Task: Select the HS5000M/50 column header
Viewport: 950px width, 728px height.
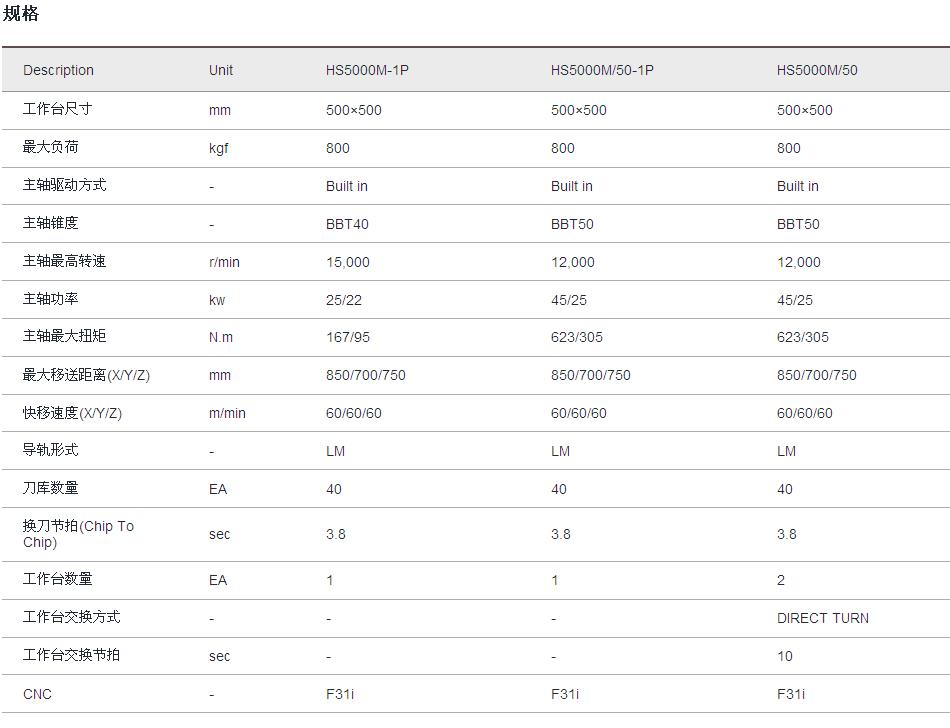Action: [817, 70]
